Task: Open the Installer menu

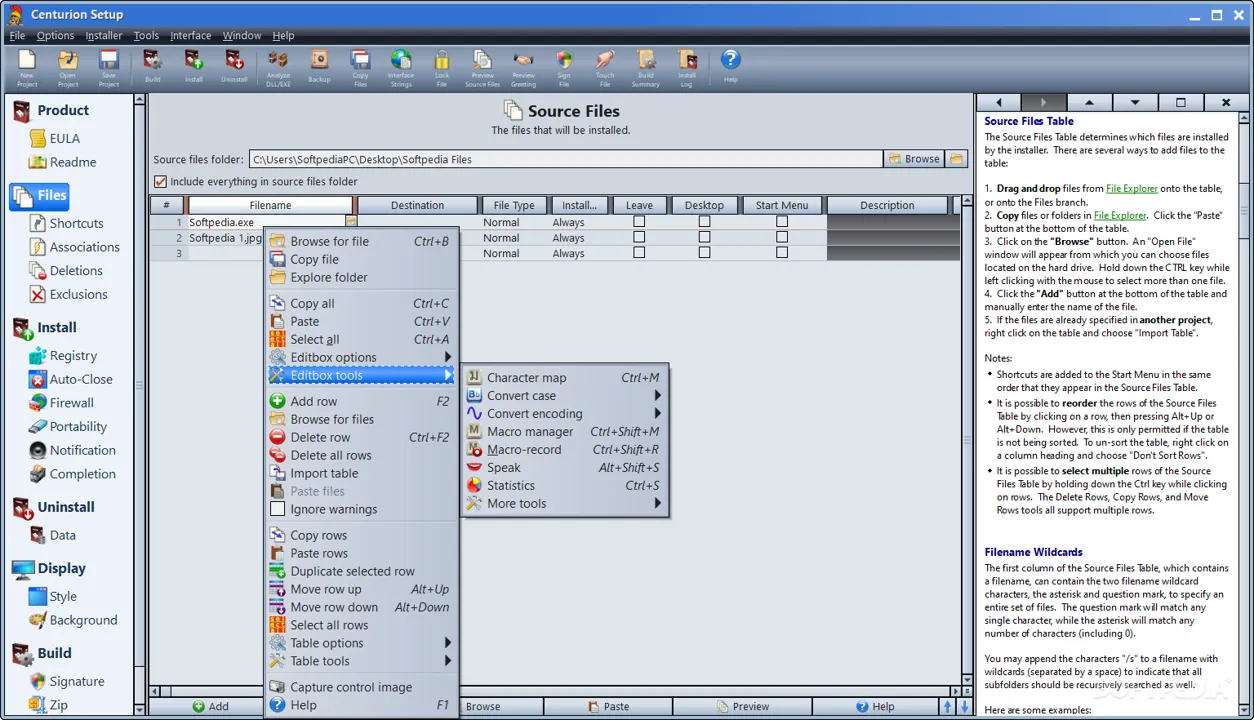Action: coord(104,35)
